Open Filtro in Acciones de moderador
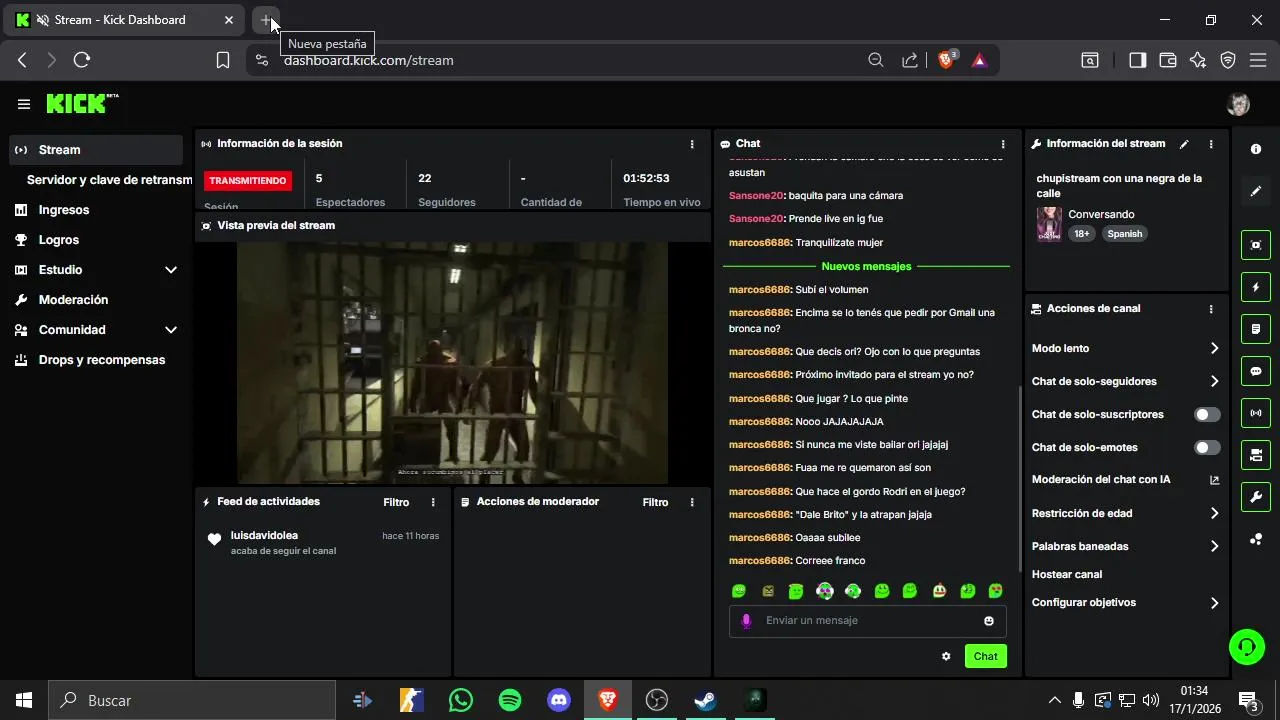Screen dimensions: 1280x720 pos(655,502)
